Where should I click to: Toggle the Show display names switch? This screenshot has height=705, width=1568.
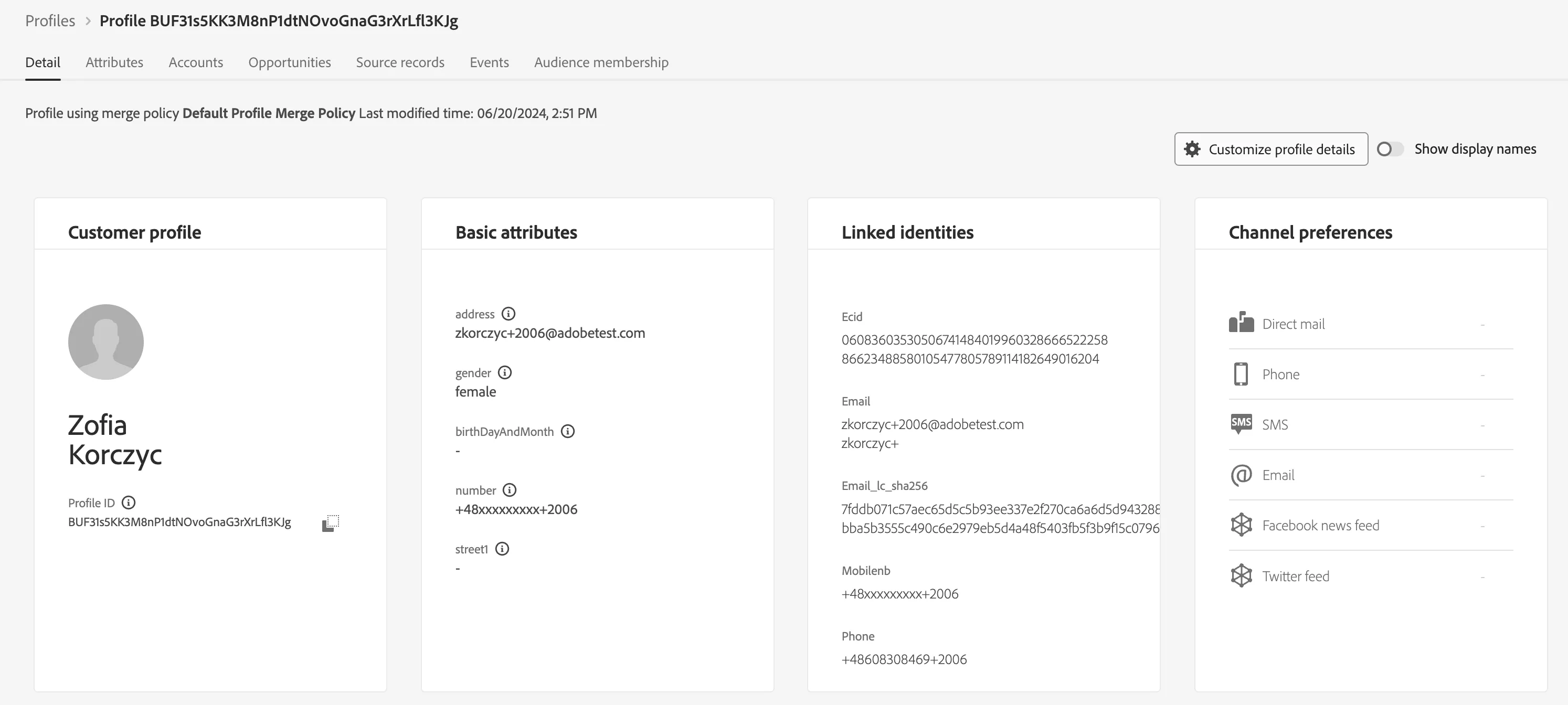(x=1390, y=149)
